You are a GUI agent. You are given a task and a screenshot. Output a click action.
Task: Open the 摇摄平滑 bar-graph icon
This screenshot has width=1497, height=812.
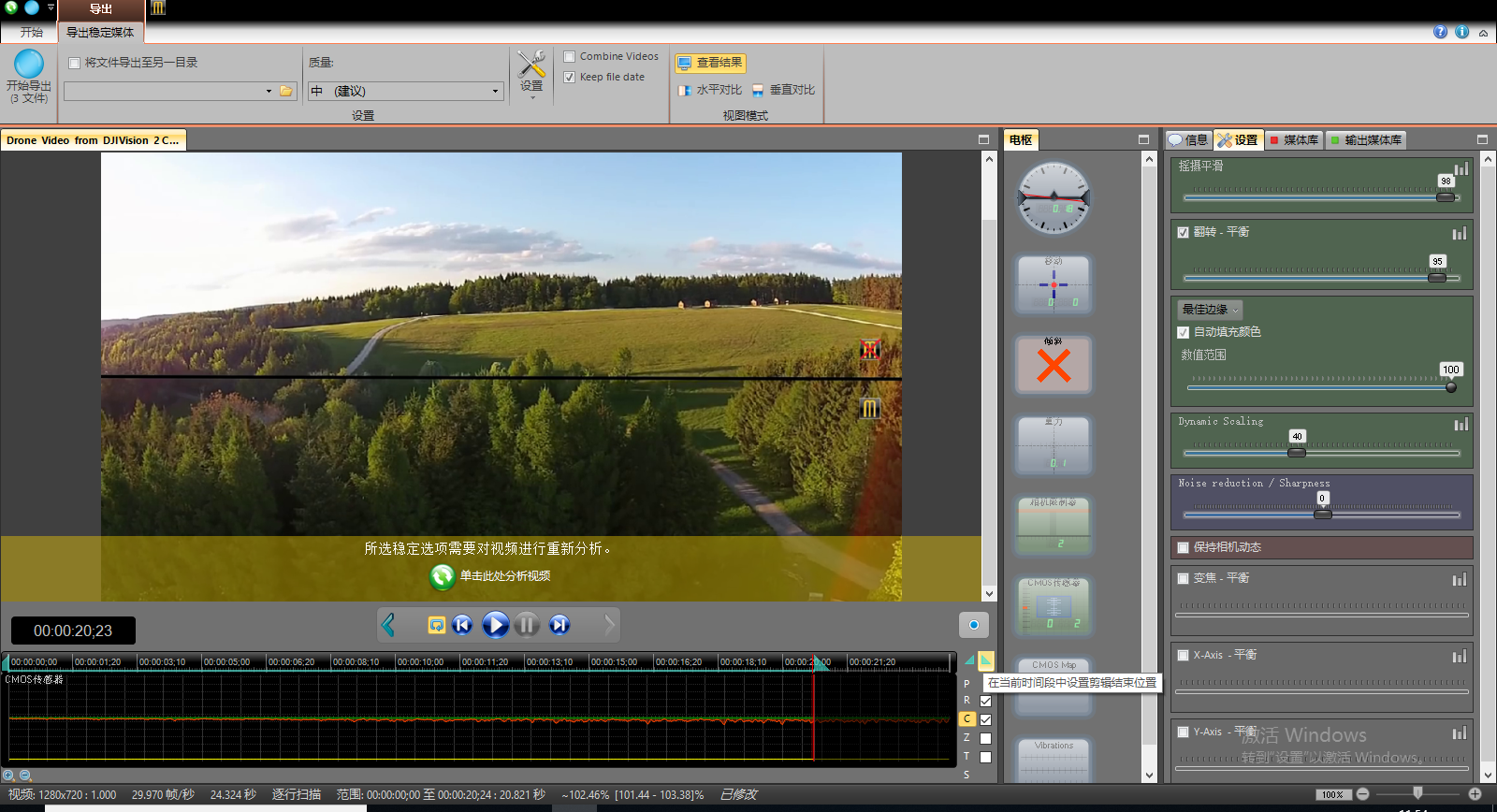1461,168
